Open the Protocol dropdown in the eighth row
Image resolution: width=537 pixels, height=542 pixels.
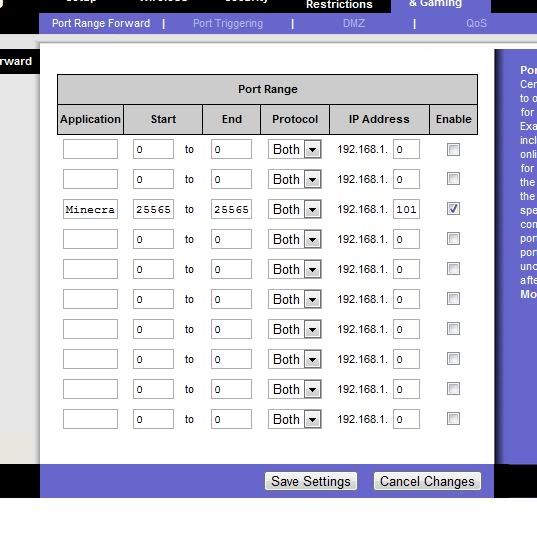point(295,359)
